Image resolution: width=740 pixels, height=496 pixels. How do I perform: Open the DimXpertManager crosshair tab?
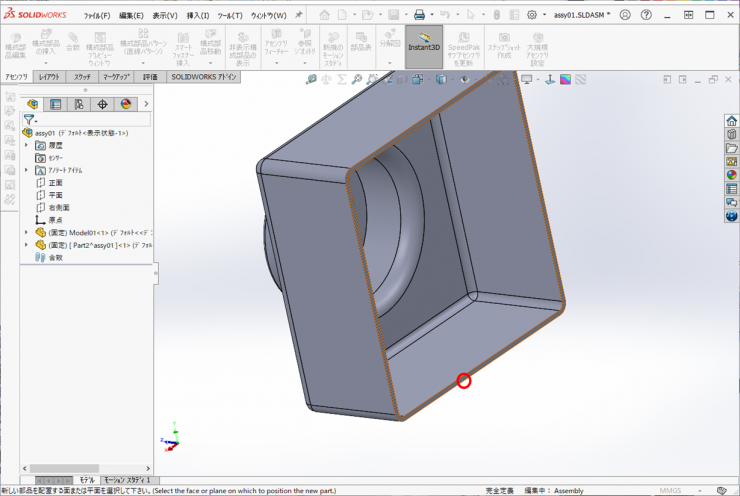point(102,104)
